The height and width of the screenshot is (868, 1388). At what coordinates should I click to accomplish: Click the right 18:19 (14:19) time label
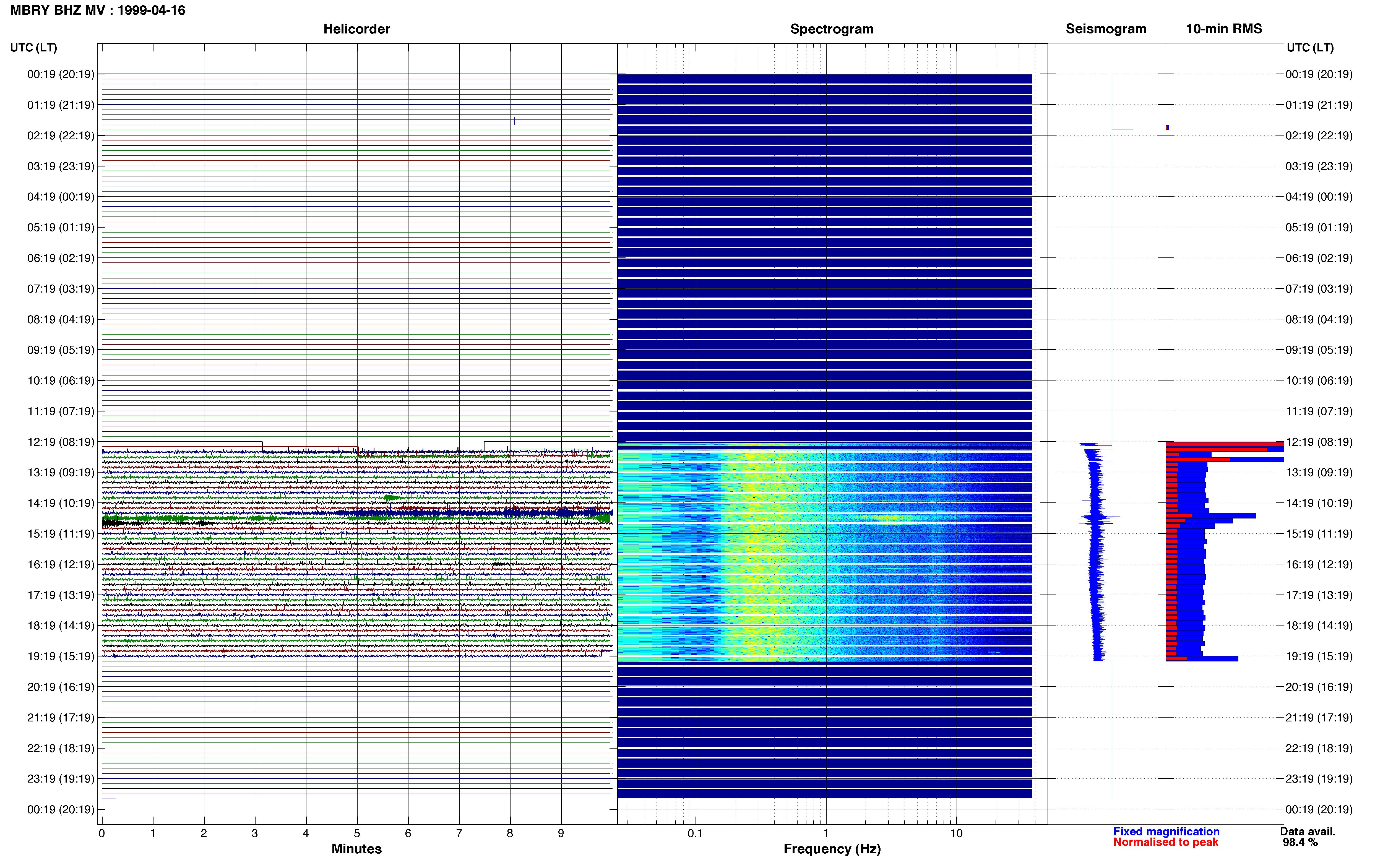pyautogui.click(x=1319, y=626)
